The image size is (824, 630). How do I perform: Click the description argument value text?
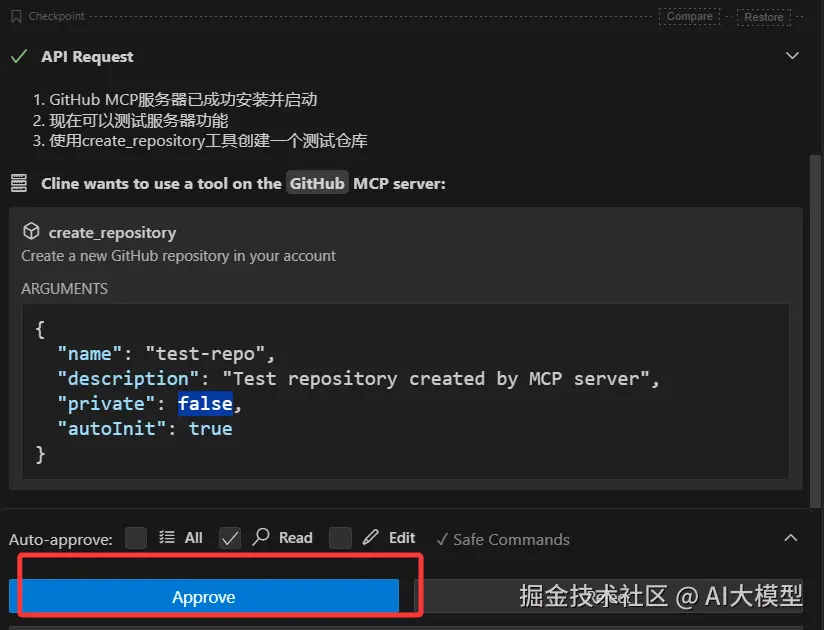click(x=436, y=379)
